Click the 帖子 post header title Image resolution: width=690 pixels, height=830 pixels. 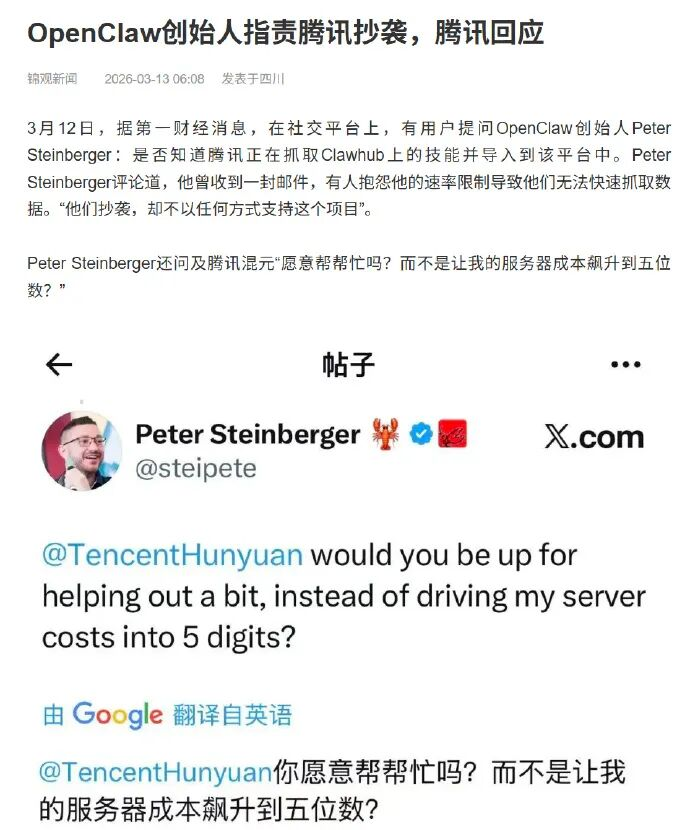(x=348, y=365)
